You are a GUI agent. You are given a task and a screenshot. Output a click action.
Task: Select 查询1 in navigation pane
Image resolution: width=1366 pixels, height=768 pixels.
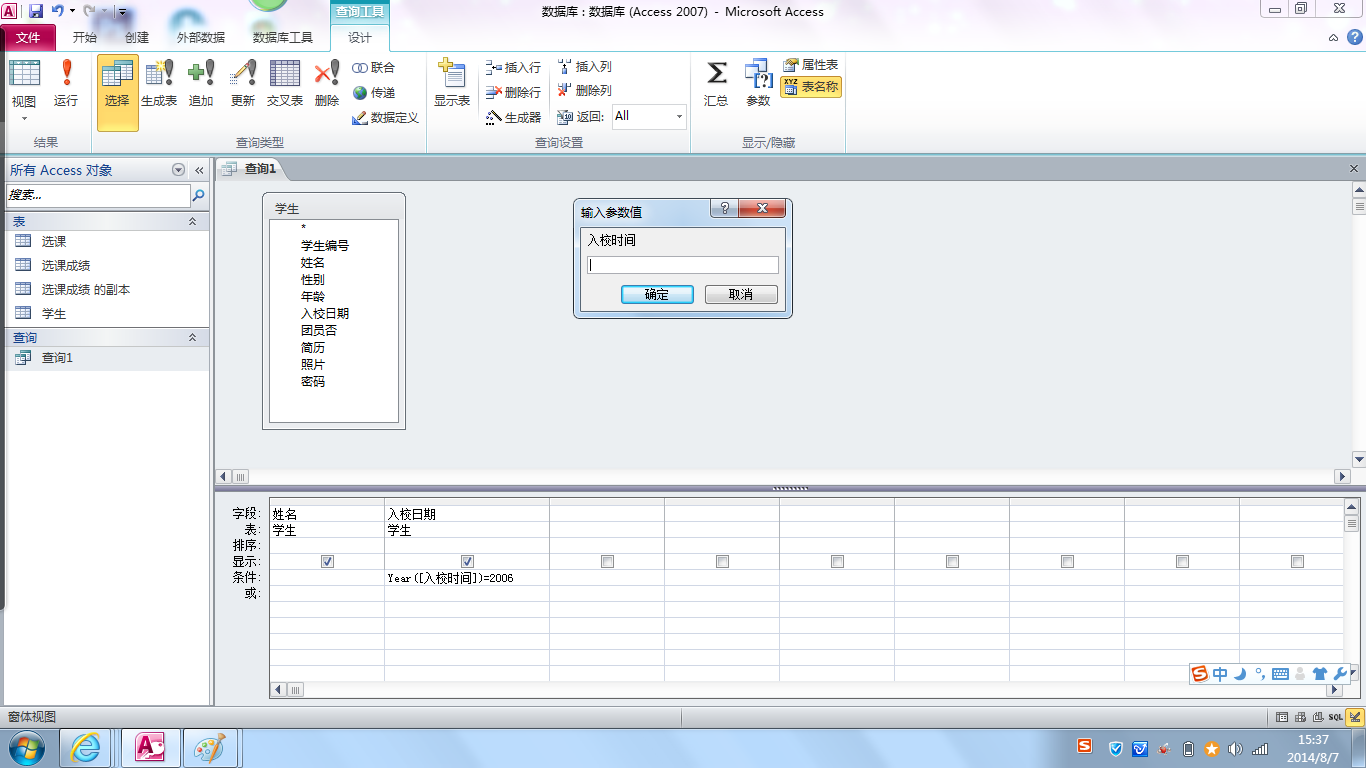click(108, 357)
